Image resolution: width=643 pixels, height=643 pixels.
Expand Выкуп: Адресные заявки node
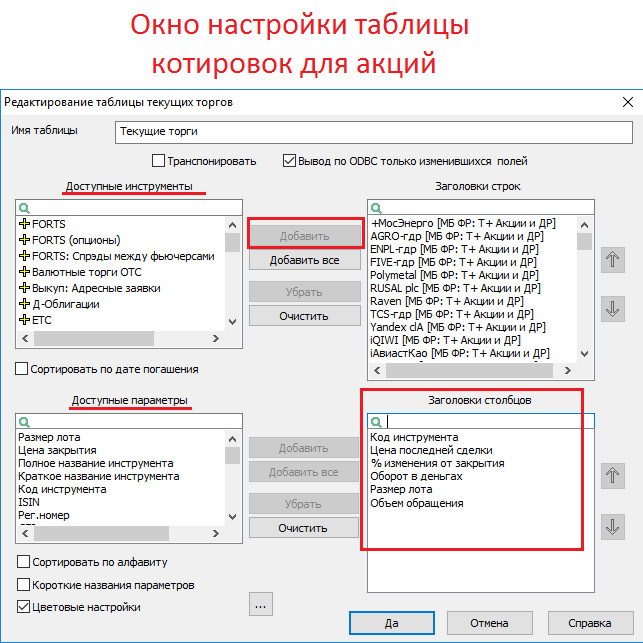coord(24,287)
